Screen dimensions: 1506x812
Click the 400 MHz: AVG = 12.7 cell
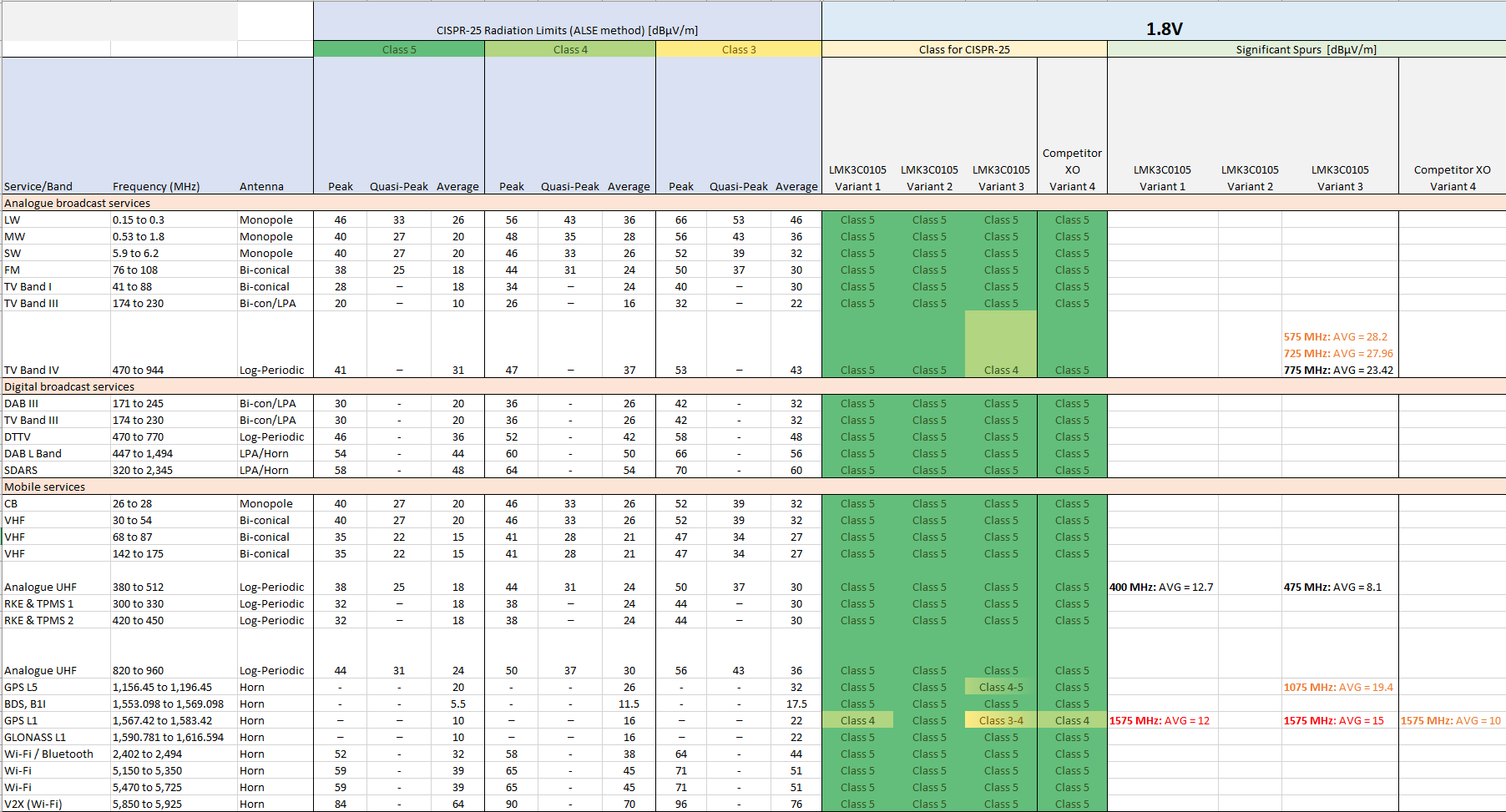click(1161, 587)
